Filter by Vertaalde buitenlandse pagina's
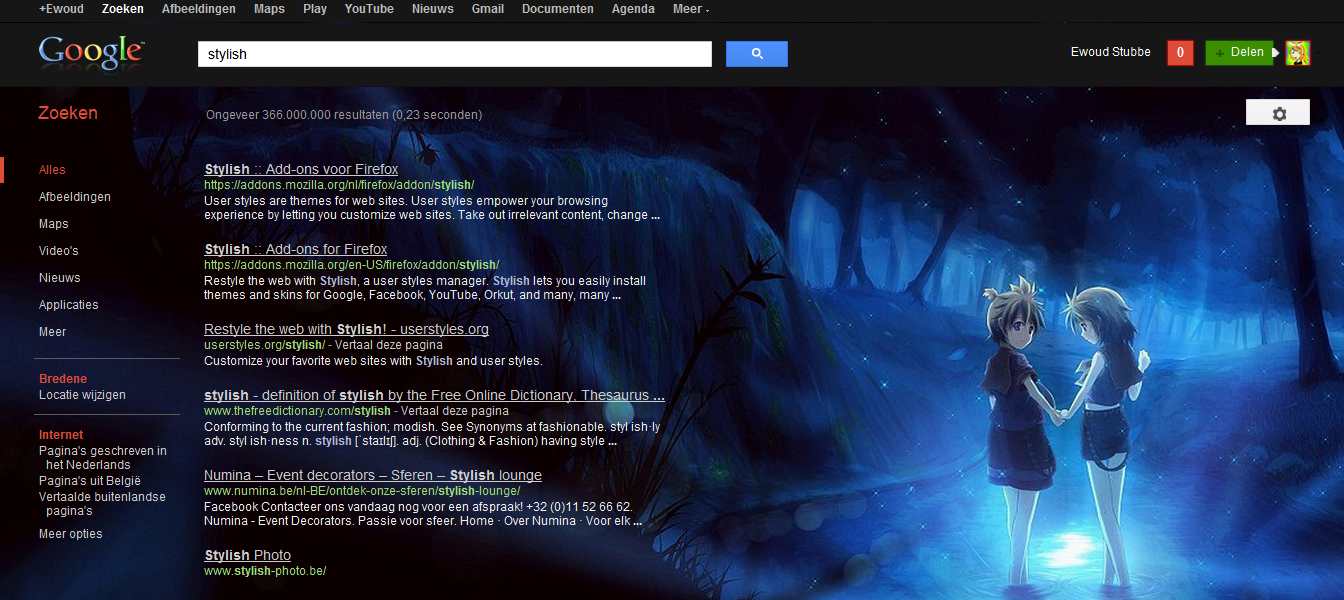This screenshot has width=1344, height=600. [102, 504]
